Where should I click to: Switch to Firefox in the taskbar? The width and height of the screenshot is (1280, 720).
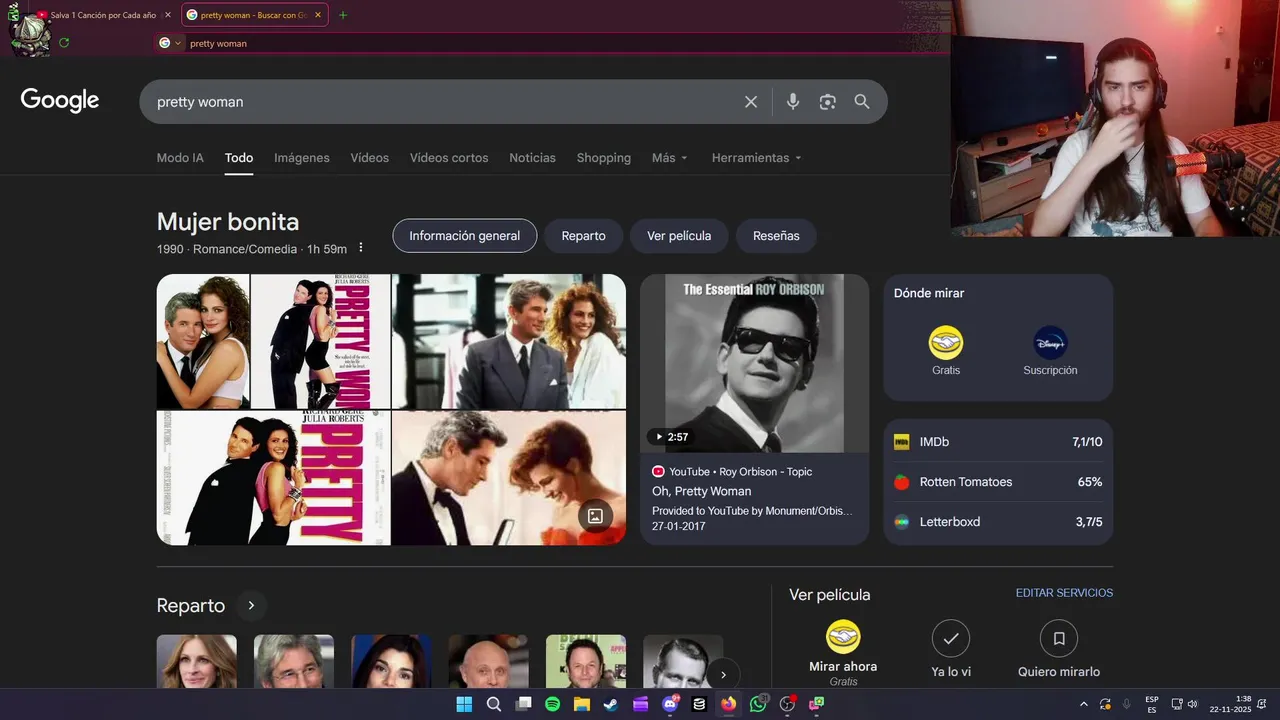(728, 704)
